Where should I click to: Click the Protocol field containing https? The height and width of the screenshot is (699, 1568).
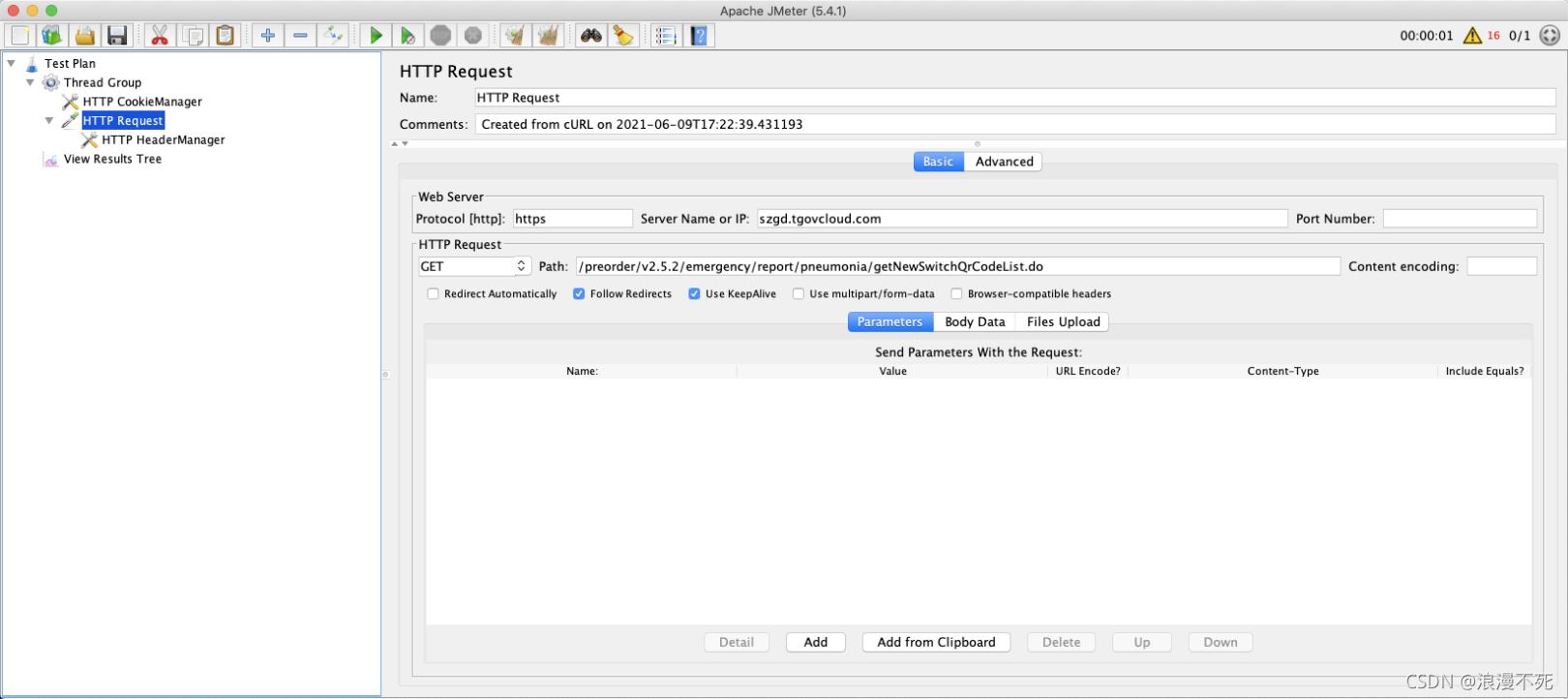click(x=572, y=219)
